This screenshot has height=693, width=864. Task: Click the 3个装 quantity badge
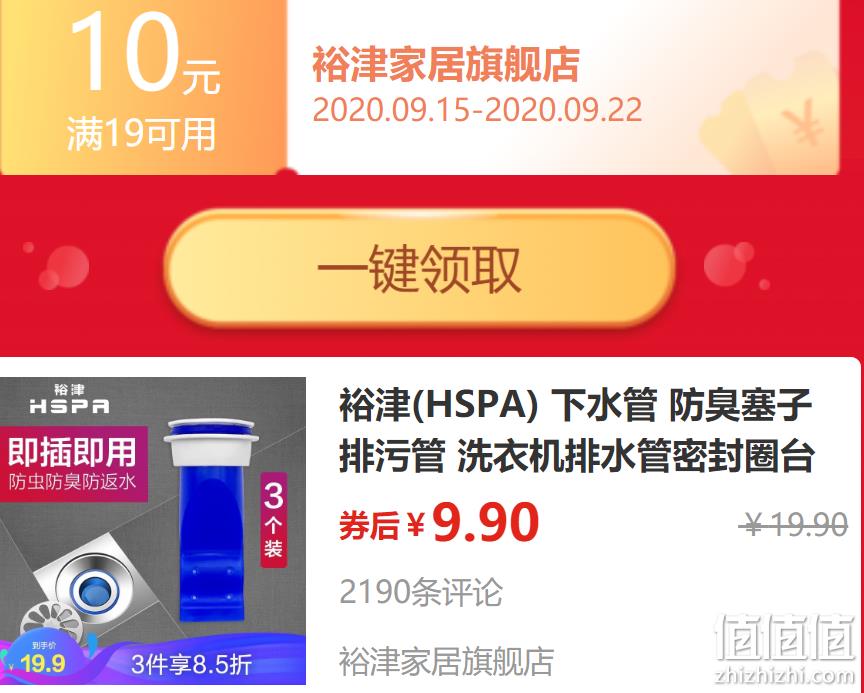(x=273, y=519)
